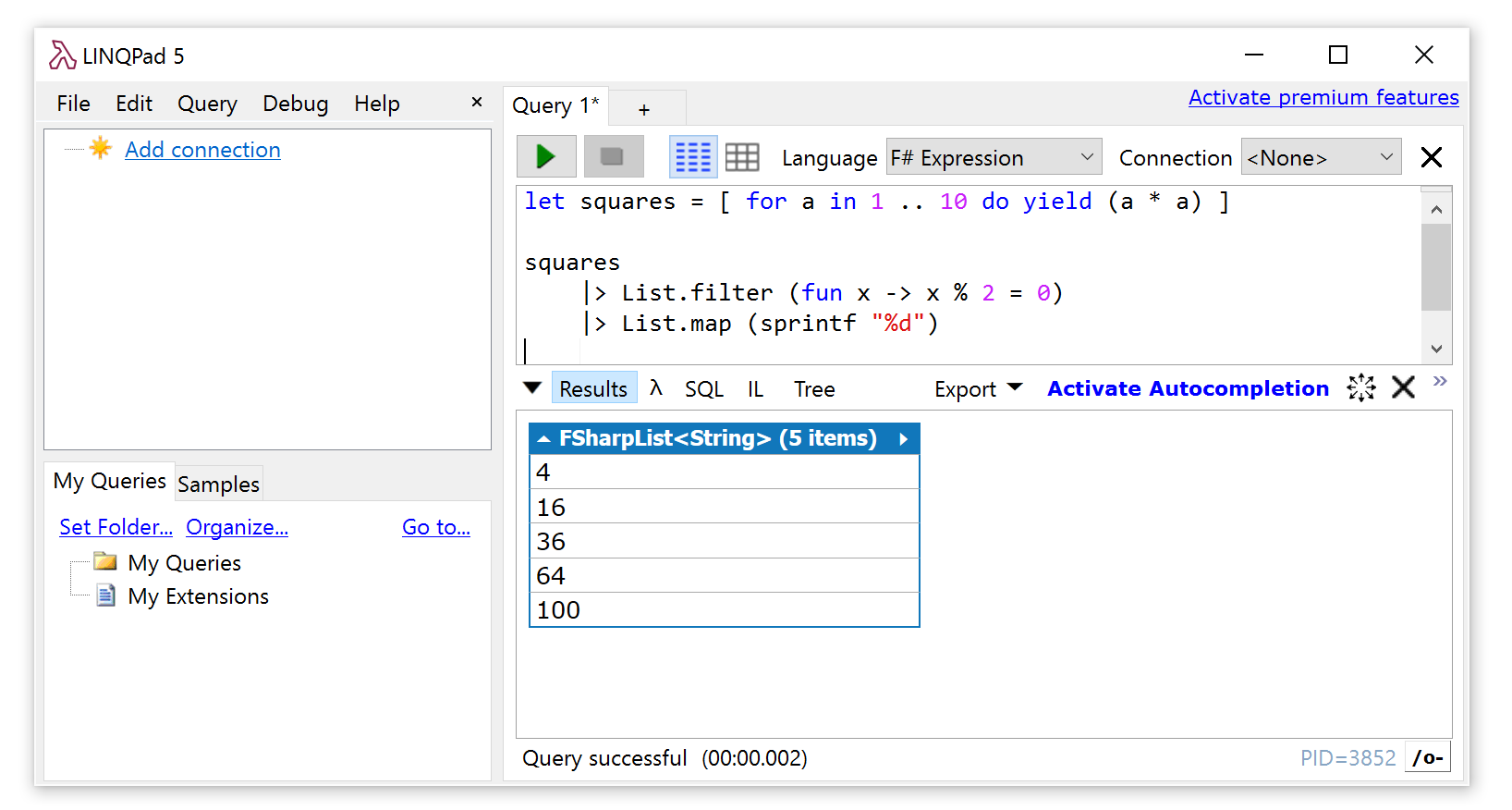Select the IL output tab
The width and height of the screenshot is (1512, 810).
(755, 389)
